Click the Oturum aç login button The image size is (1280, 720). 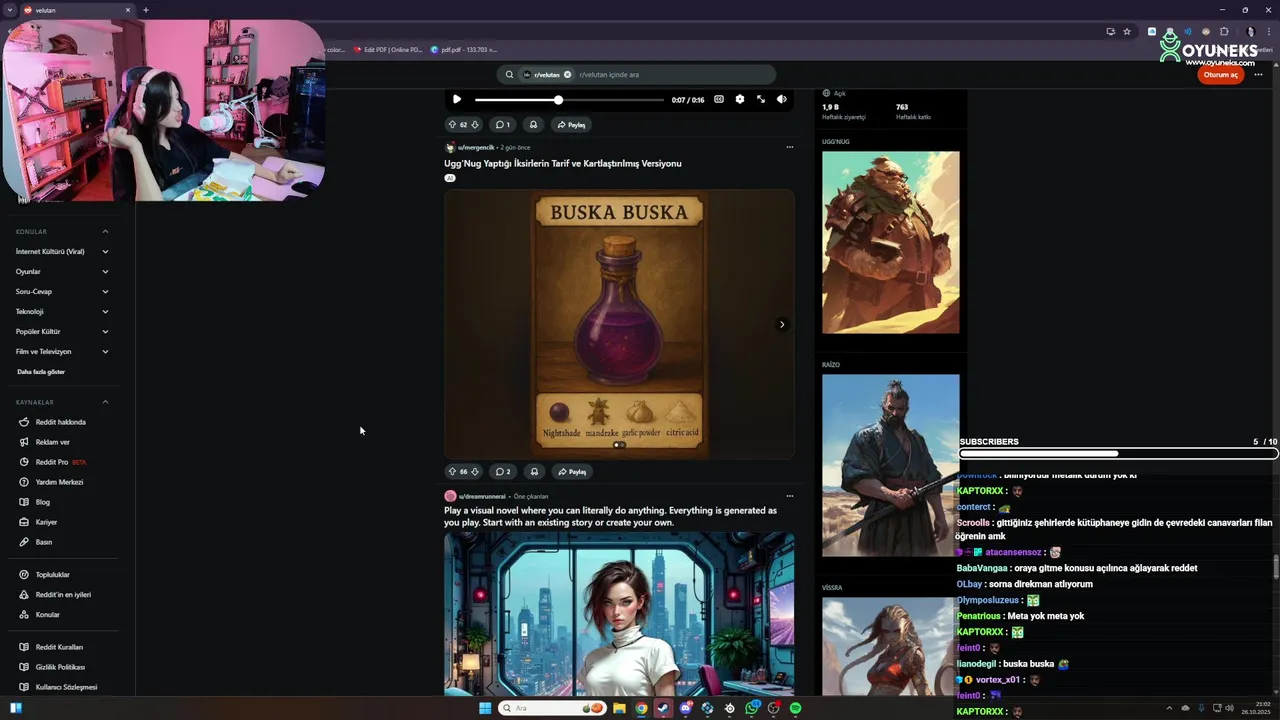pos(1221,75)
